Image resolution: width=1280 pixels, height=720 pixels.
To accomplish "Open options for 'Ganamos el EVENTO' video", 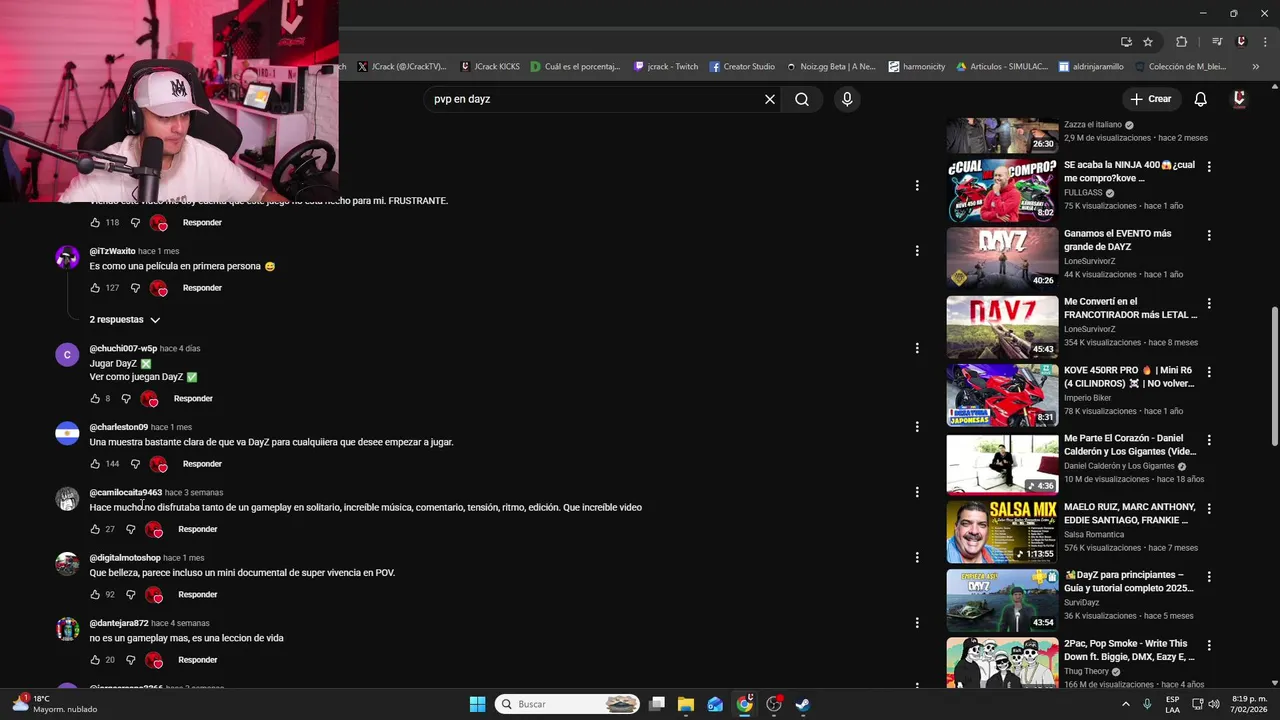I will [x=1209, y=236].
